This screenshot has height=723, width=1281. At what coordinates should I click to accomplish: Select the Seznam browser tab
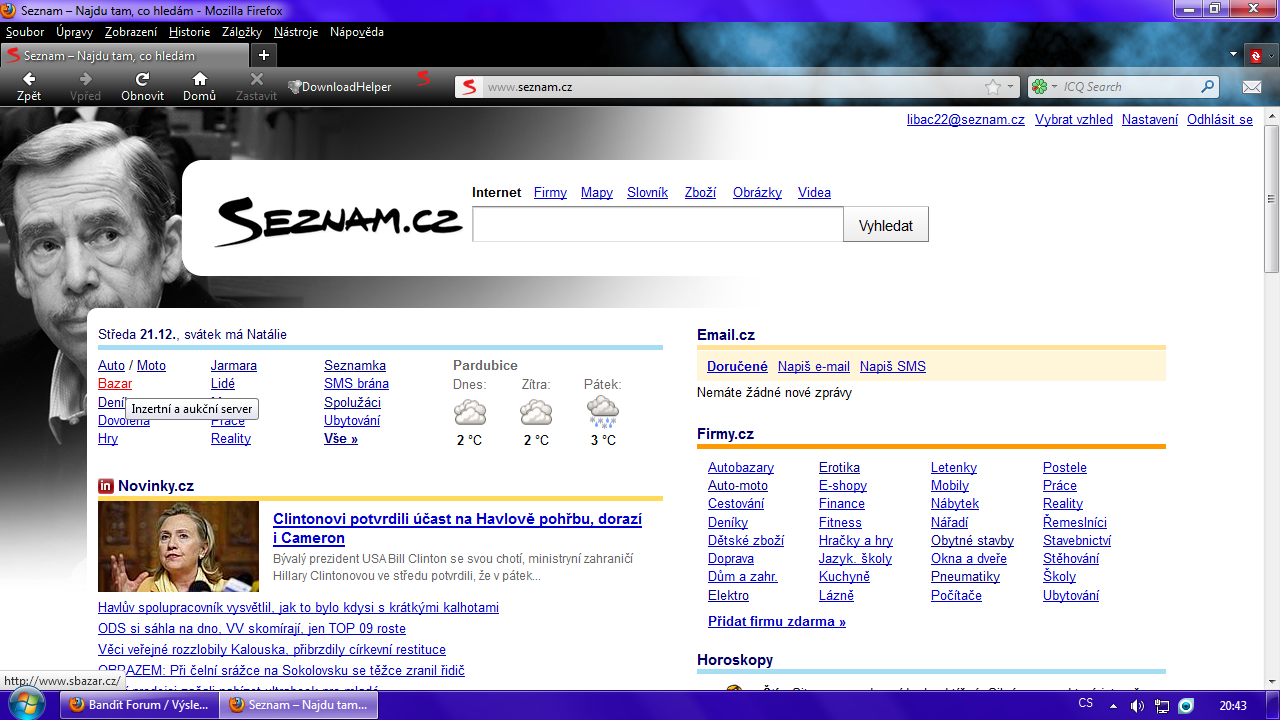124,55
